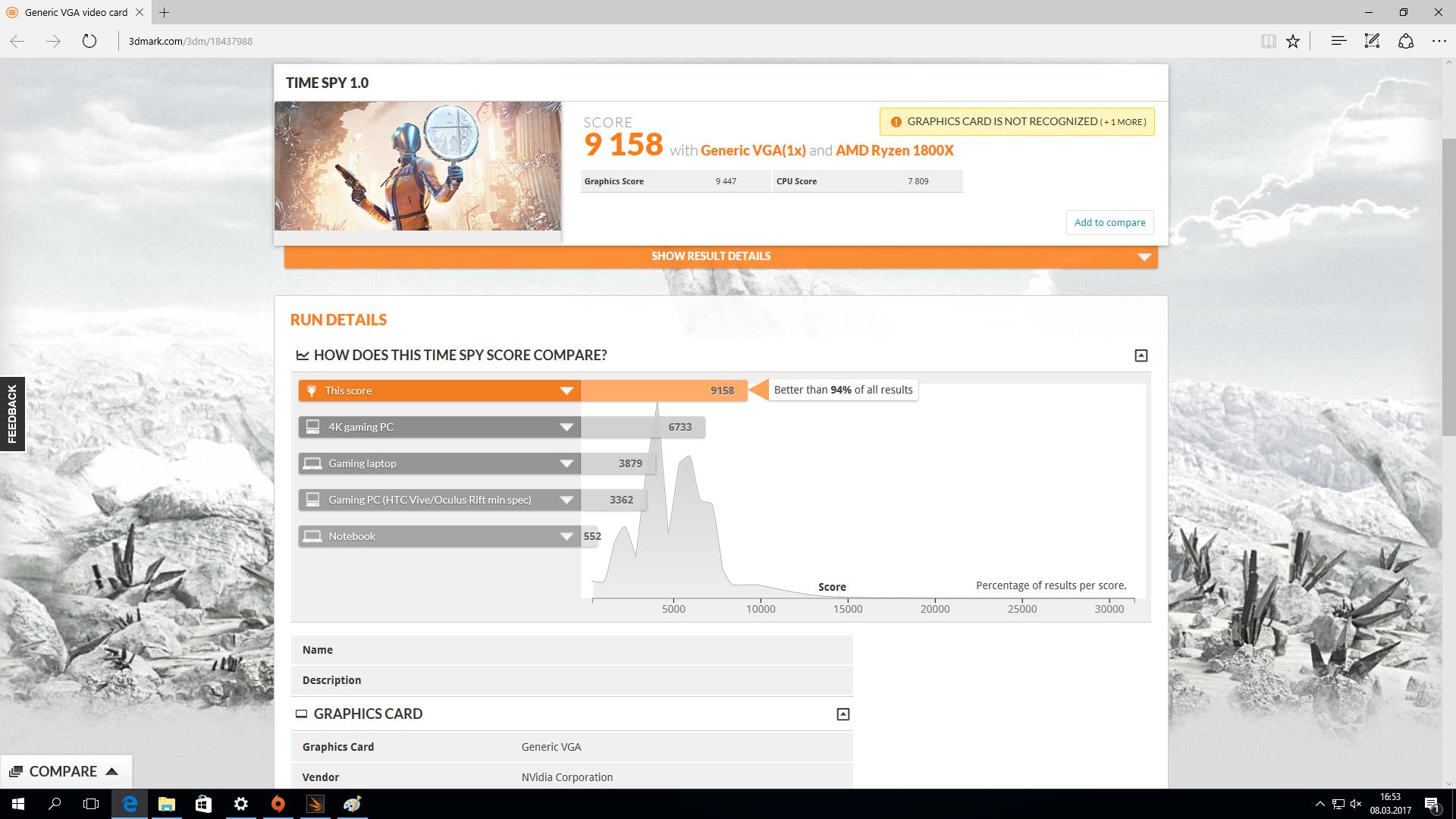Collapse the Time Spy score comparison section
The width and height of the screenshot is (1456, 819).
point(1141,356)
